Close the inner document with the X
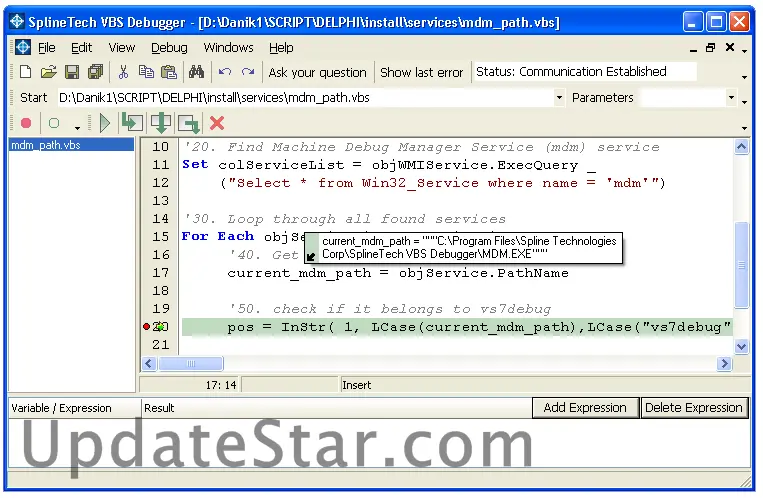 click(729, 47)
